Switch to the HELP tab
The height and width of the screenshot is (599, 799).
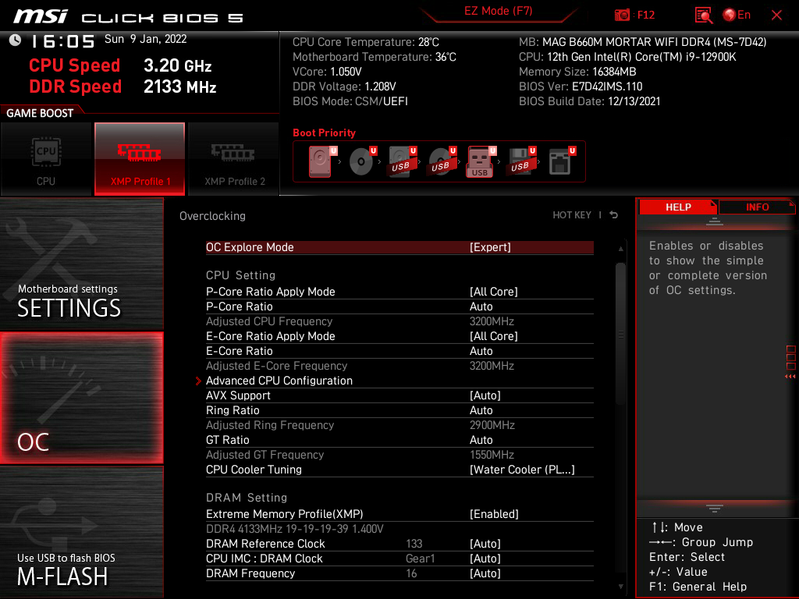[x=678, y=207]
